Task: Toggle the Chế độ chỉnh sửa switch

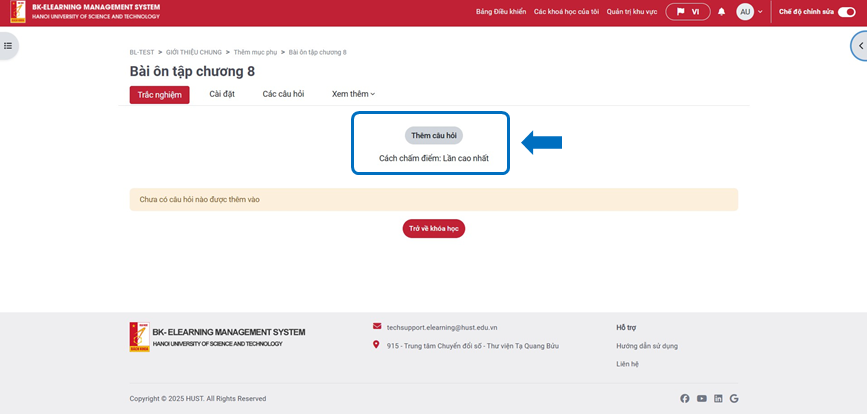Action: [x=847, y=12]
